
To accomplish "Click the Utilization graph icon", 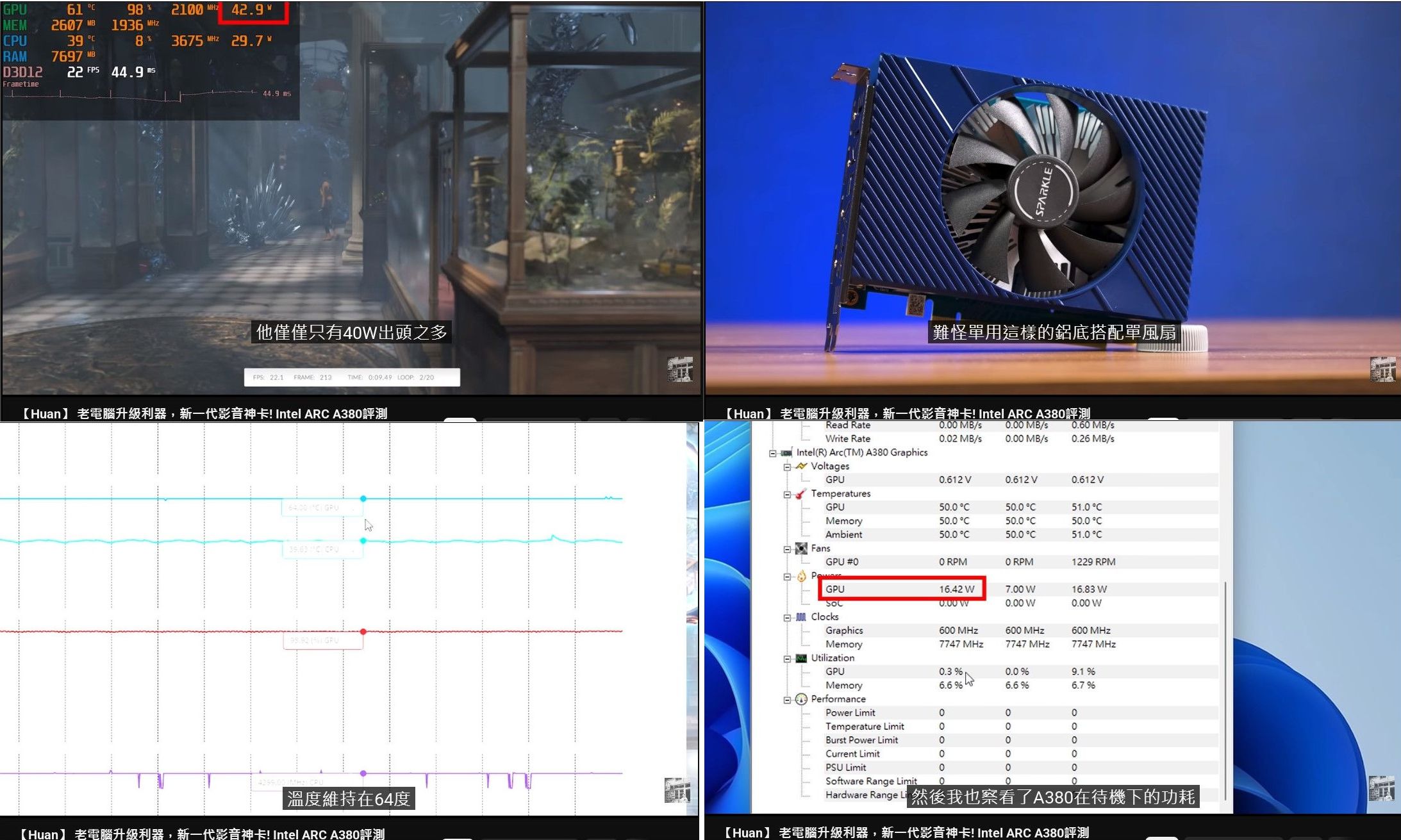I will pos(801,658).
